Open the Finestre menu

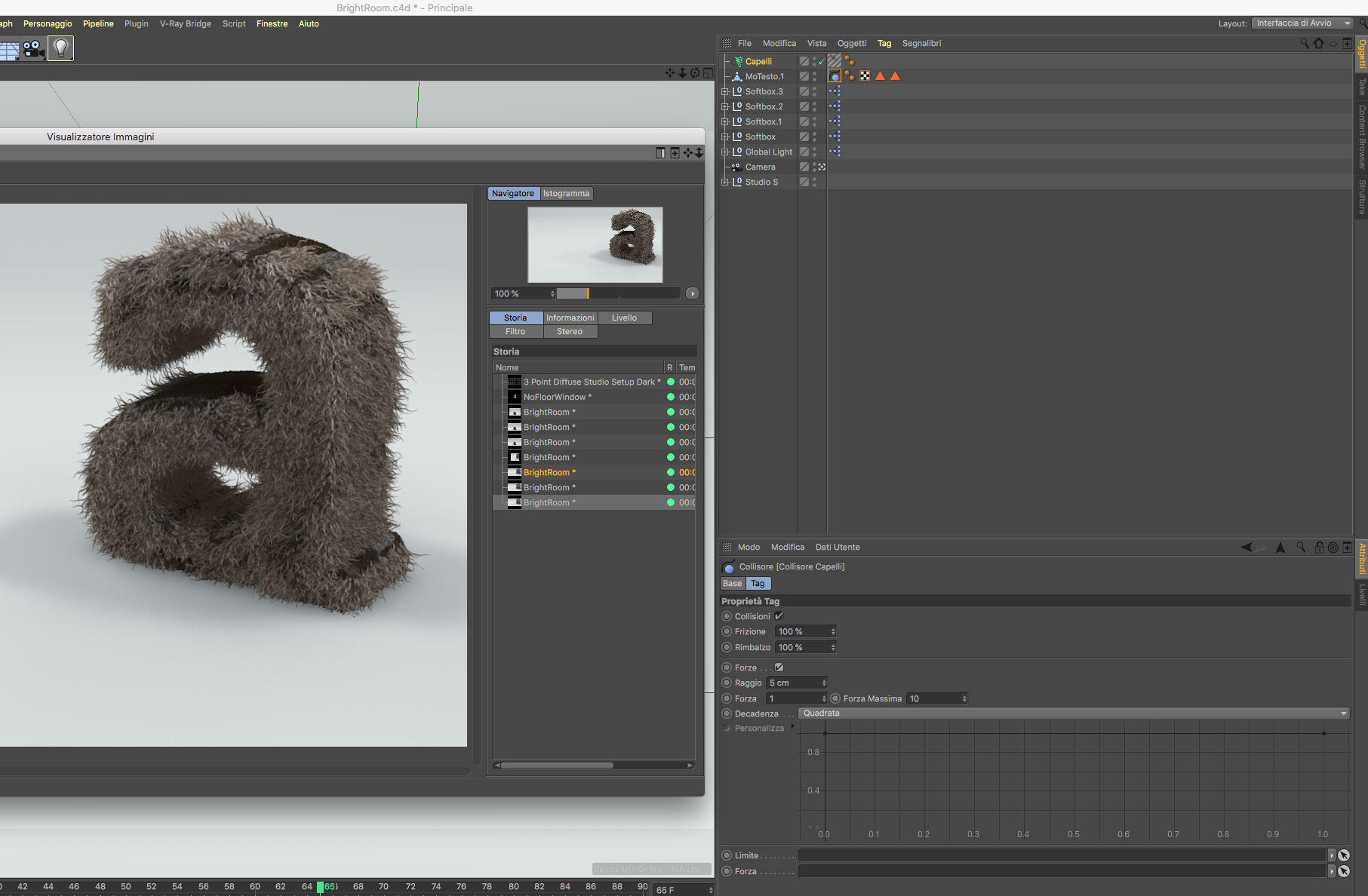tap(272, 24)
